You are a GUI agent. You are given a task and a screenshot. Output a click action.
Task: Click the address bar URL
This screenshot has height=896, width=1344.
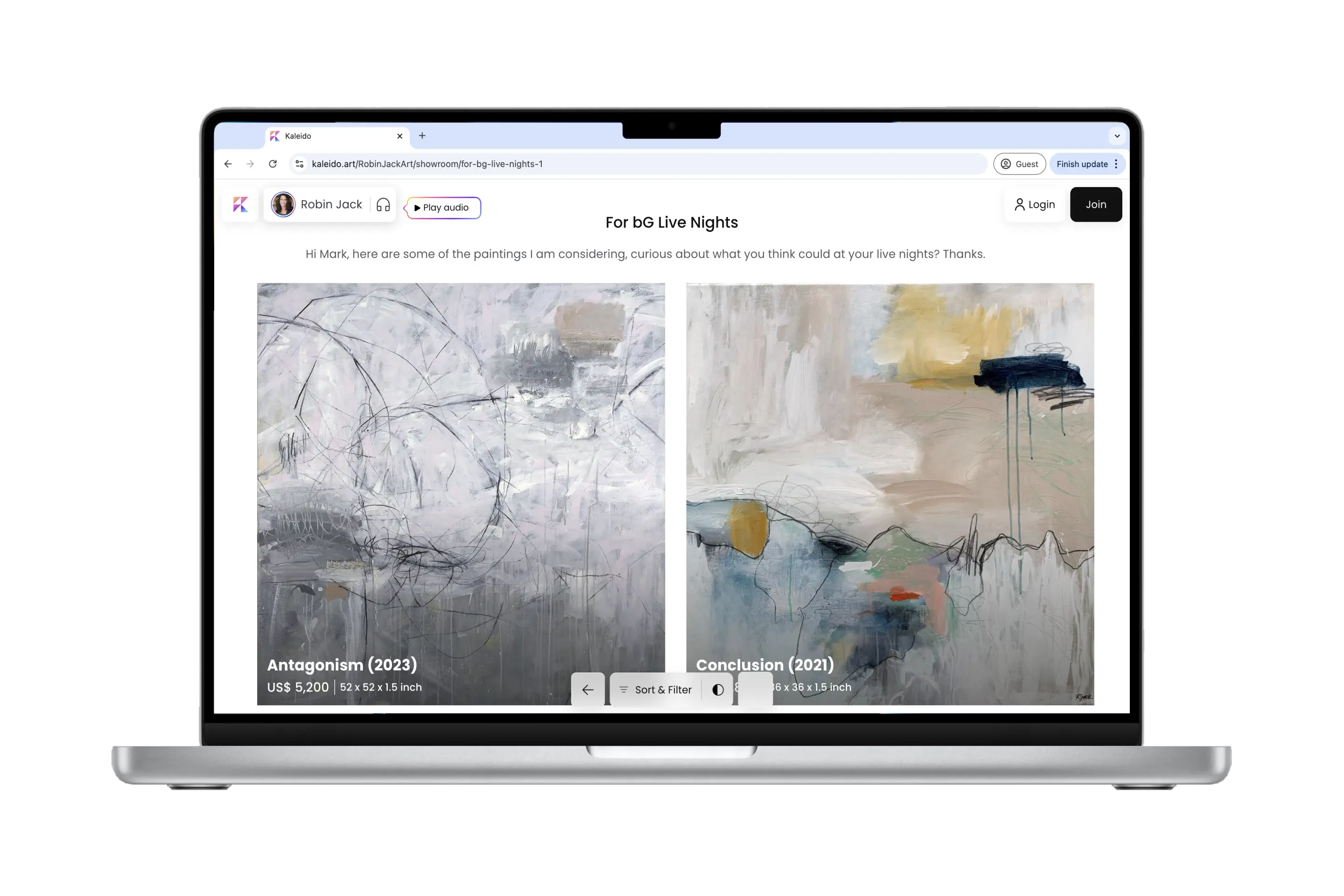click(427, 164)
